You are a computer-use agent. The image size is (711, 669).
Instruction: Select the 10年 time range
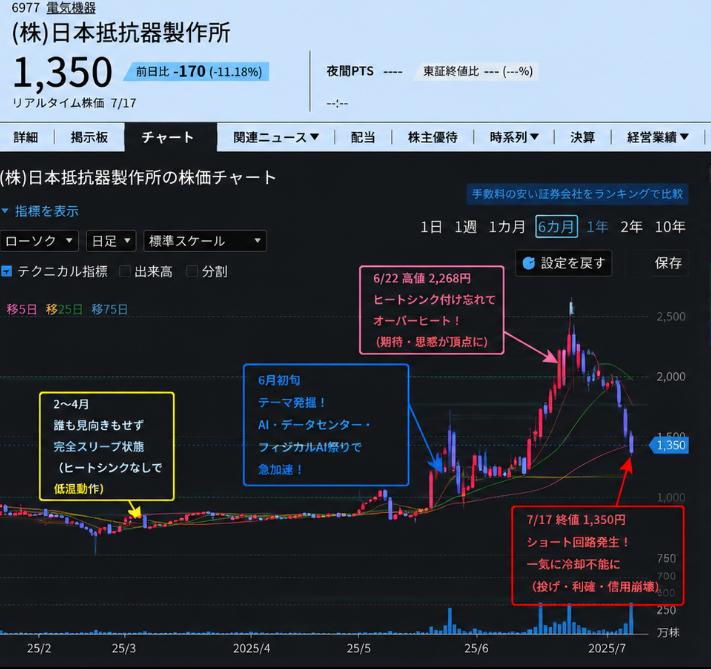[x=670, y=226]
